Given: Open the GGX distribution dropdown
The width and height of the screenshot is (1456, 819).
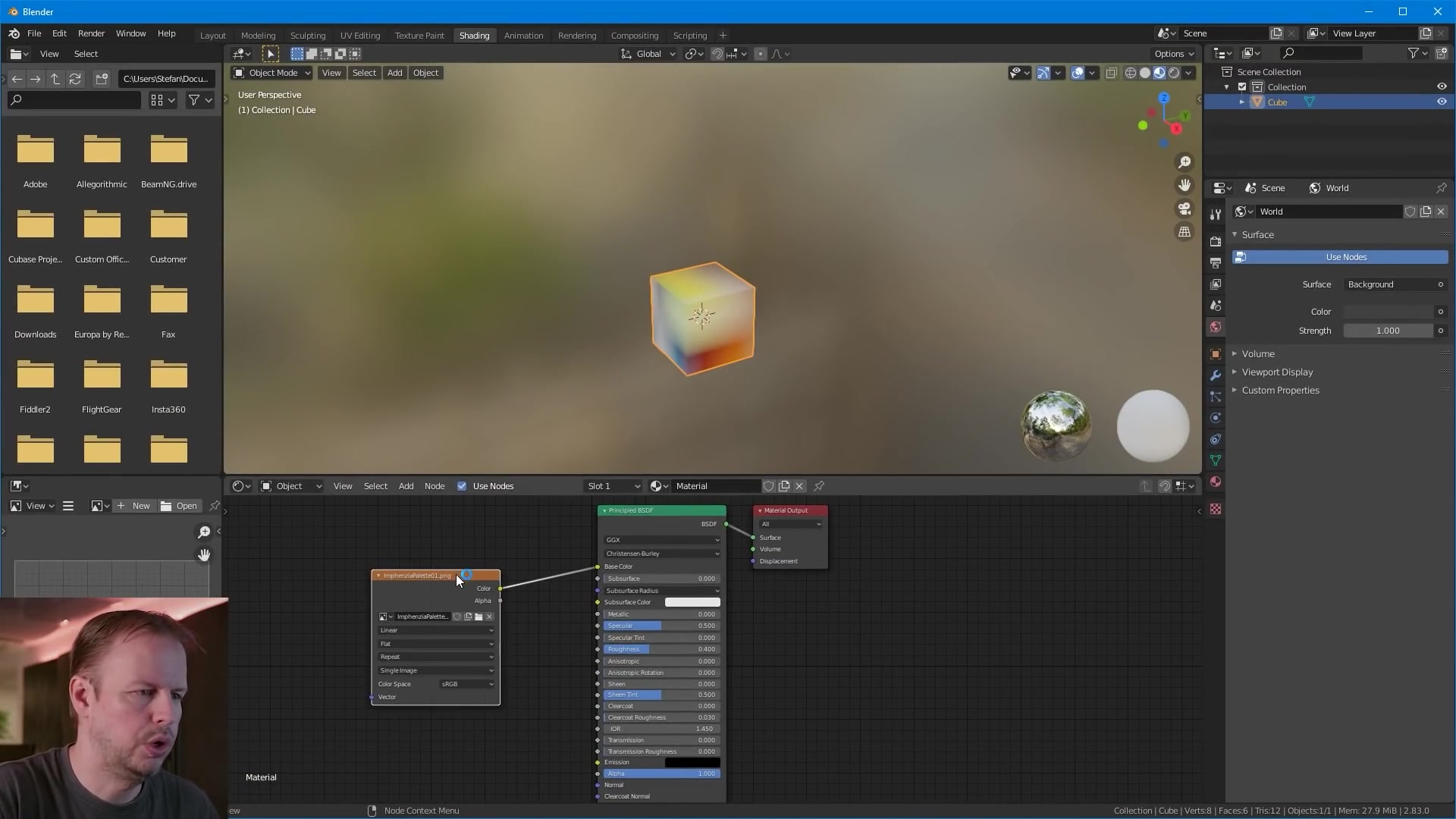Looking at the screenshot, I should (x=661, y=540).
